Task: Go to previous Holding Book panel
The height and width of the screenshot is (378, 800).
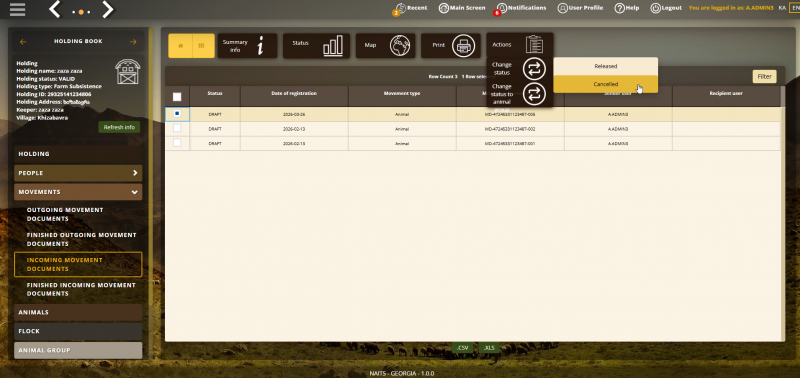Action: click(x=22, y=42)
